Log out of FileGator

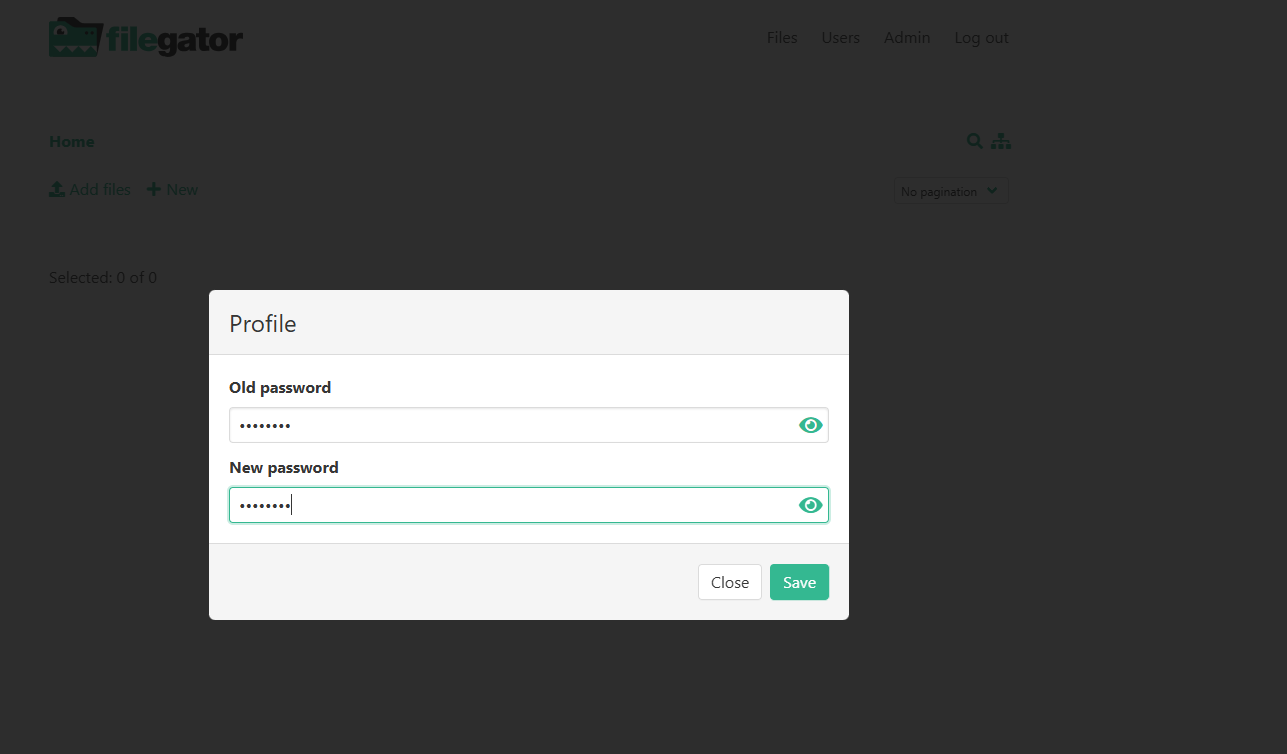[x=981, y=38]
